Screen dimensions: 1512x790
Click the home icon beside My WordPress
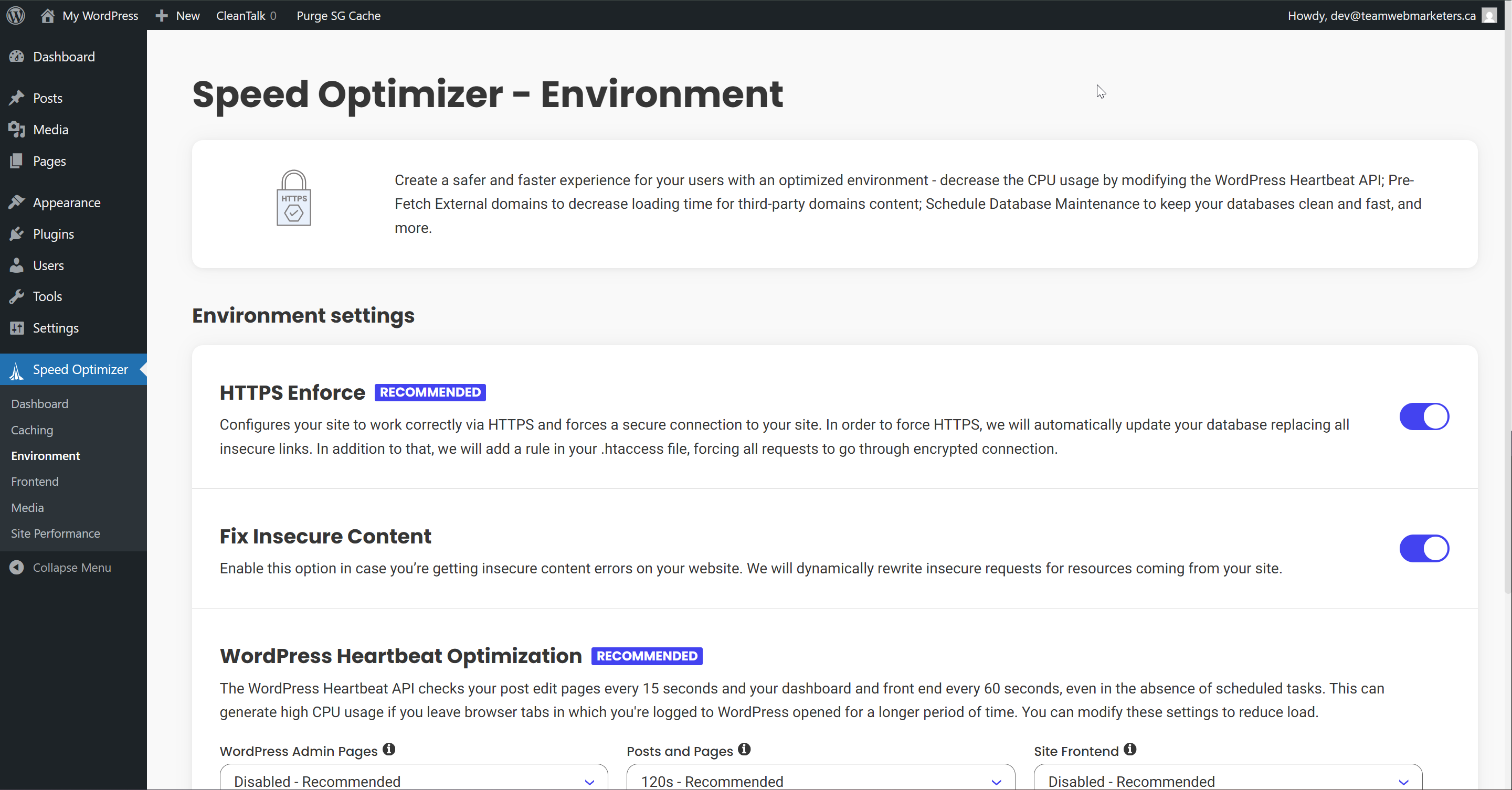point(48,15)
